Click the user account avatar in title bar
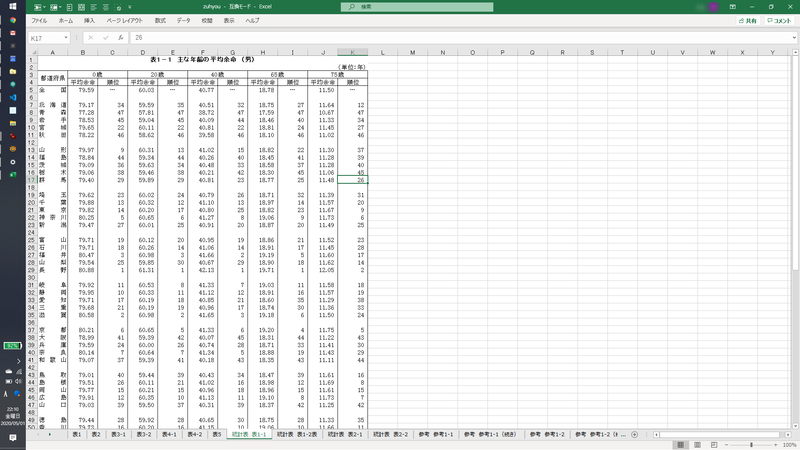Image resolution: width=800 pixels, height=450 pixels. pyautogui.click(x=714, y=6)
